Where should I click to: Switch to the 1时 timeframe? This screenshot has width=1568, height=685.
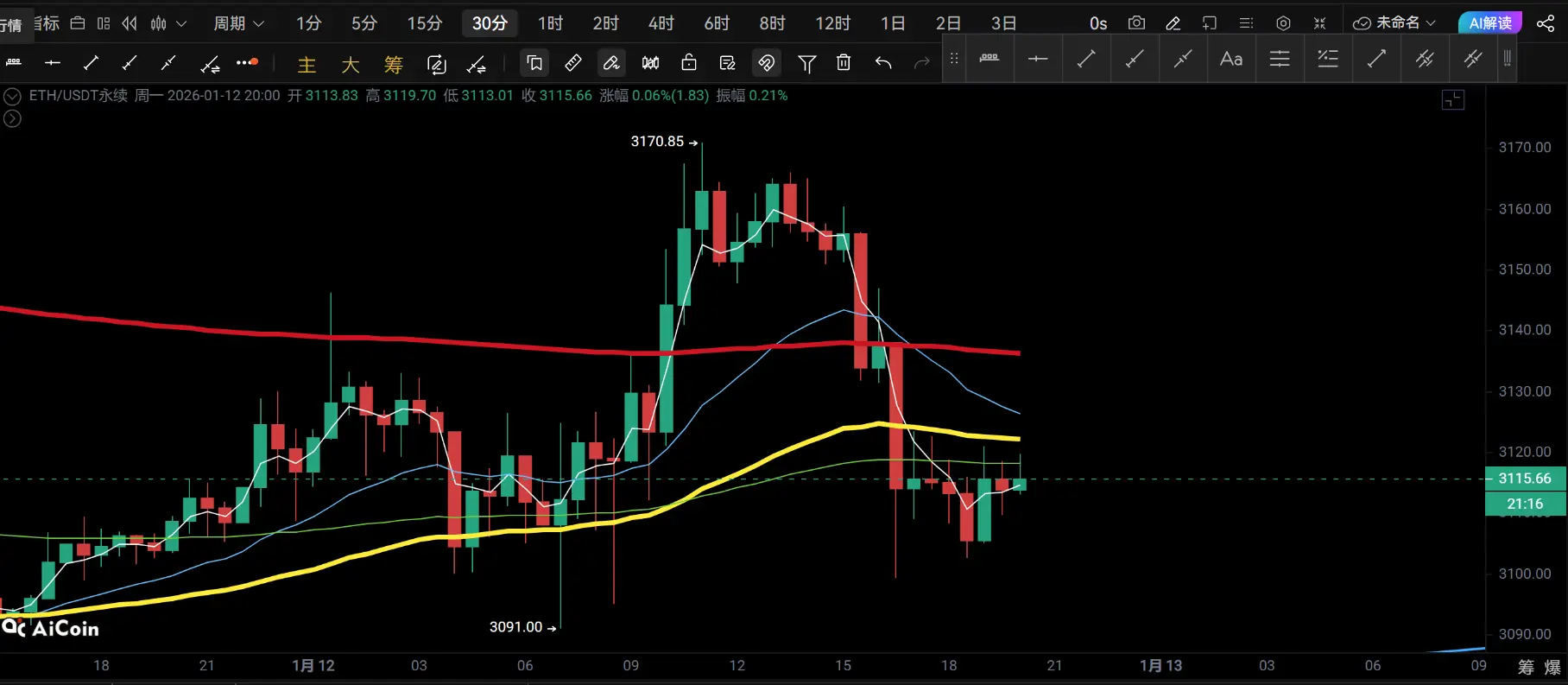point(550,23)
